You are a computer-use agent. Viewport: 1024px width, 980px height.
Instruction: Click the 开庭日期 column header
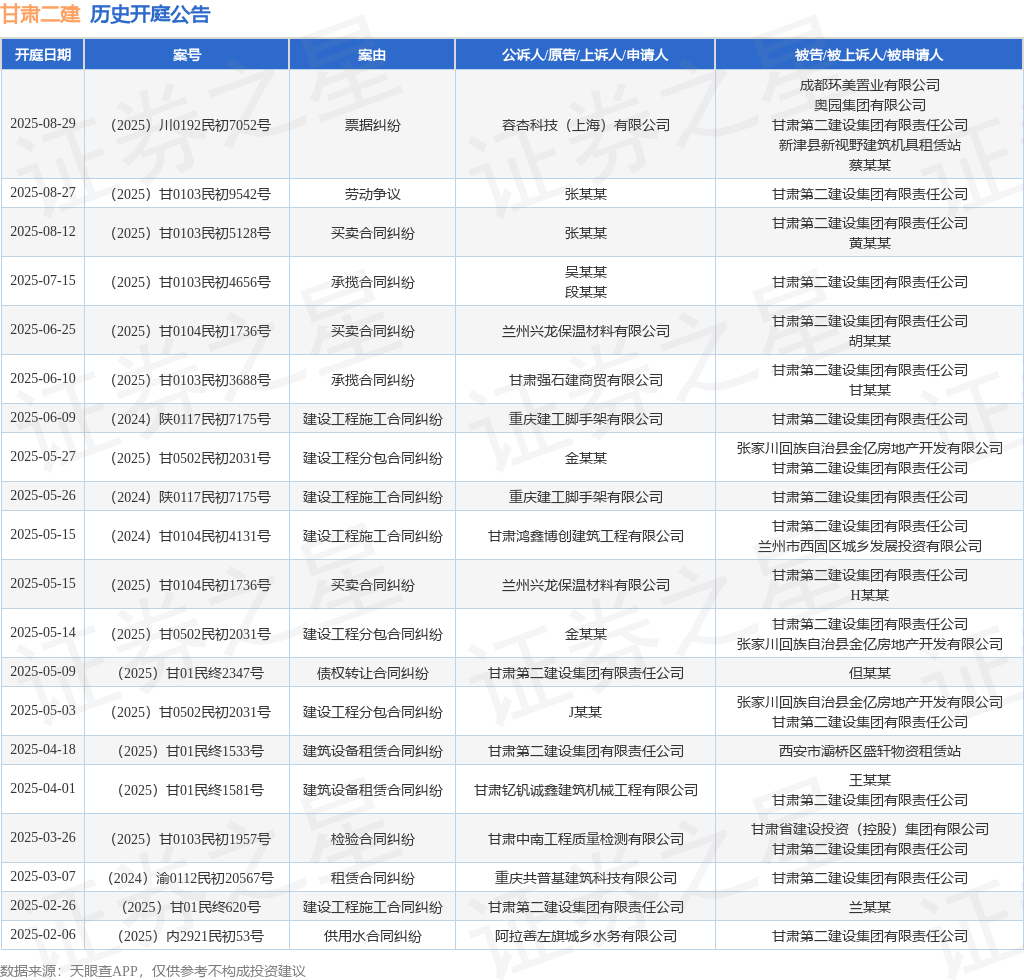point(43,55)
